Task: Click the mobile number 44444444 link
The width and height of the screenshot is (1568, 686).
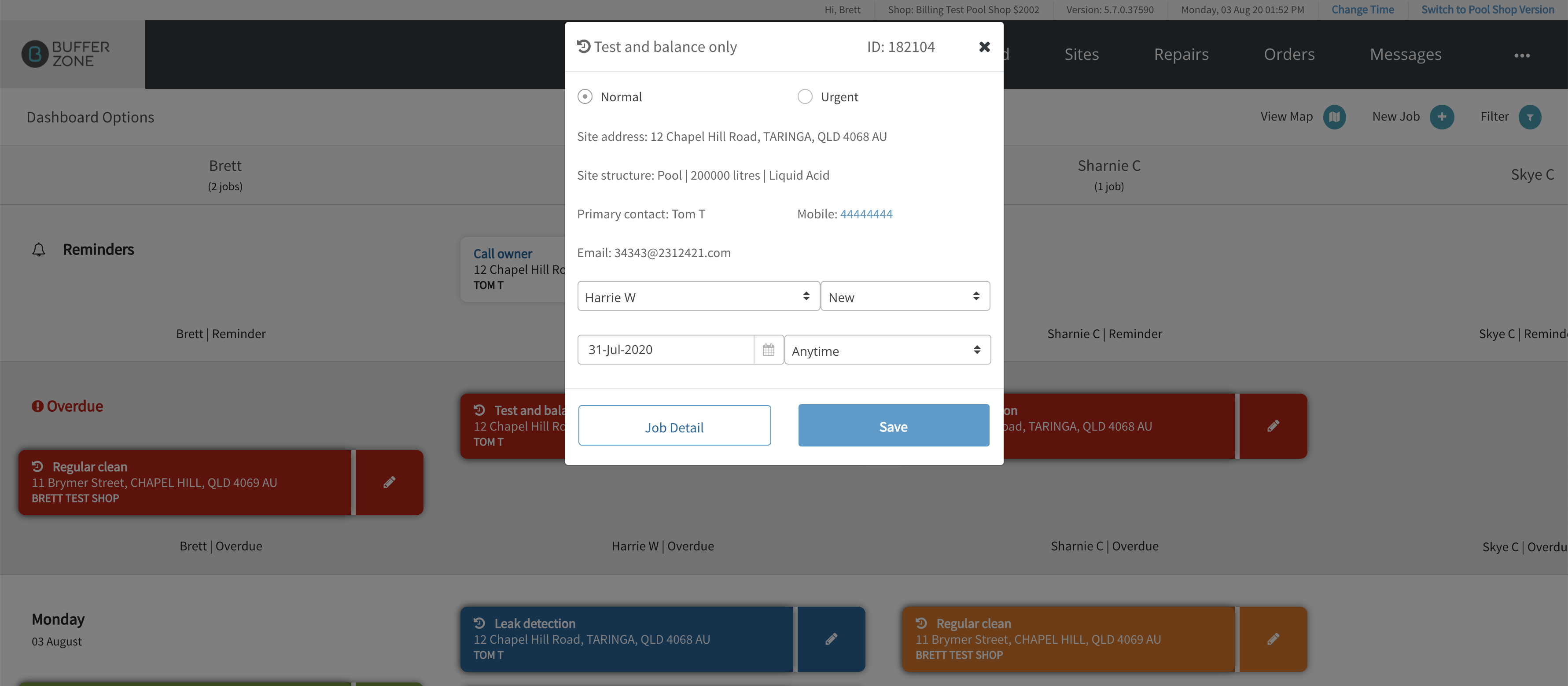Action: [866, 214]
